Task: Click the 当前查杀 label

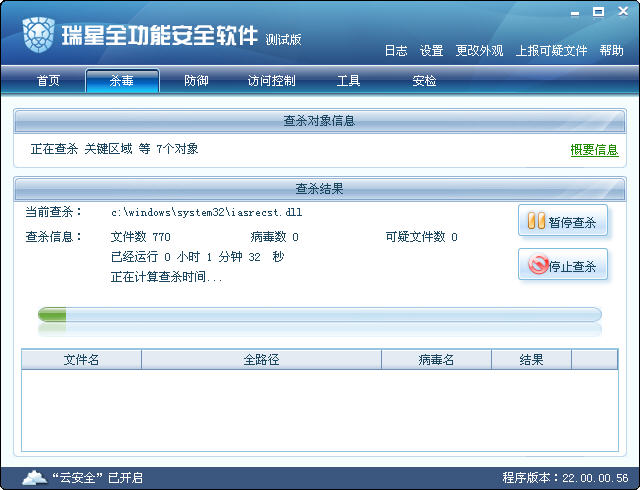Action: (53, 212)
